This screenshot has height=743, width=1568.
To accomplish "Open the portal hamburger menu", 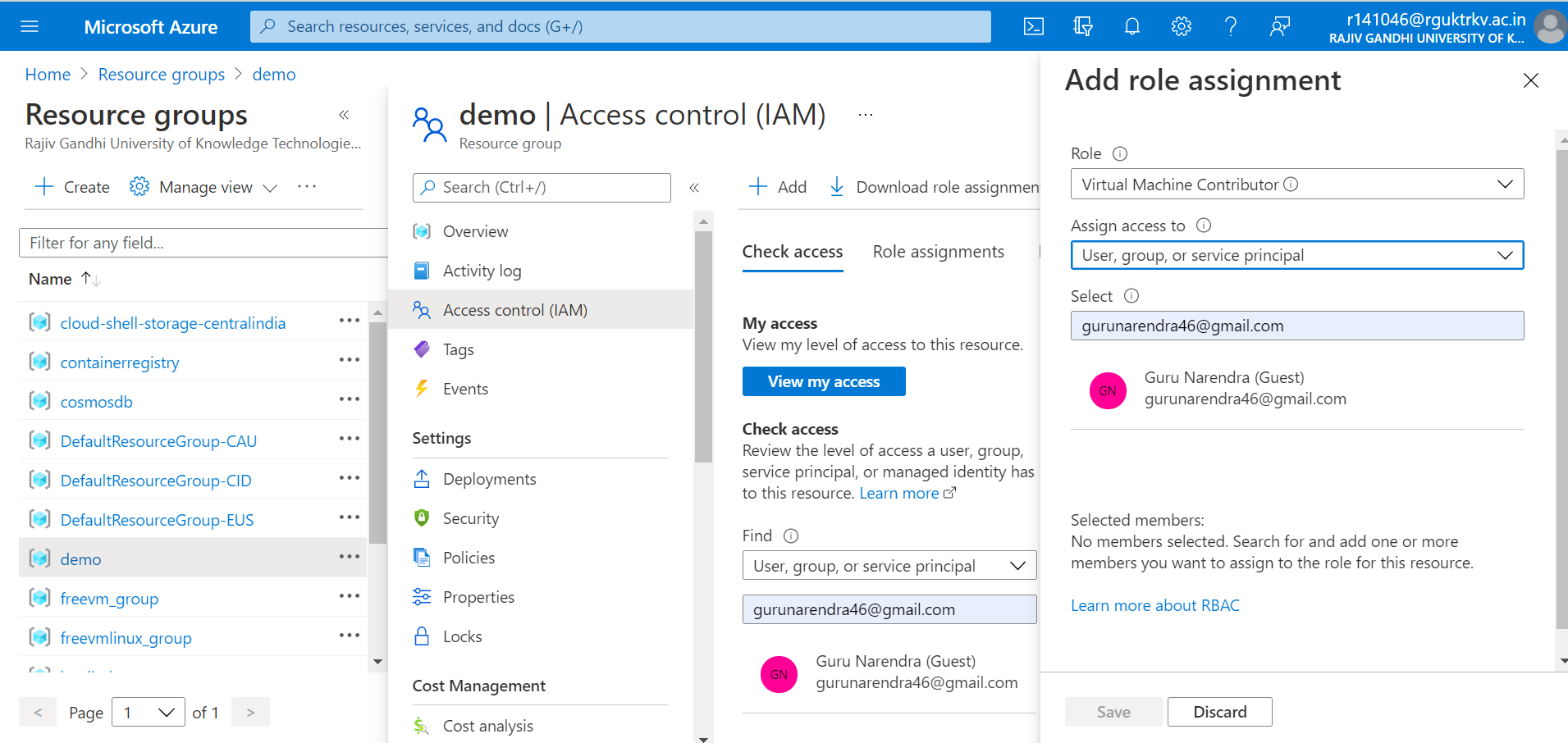I will pyautogui.click(x=30, y=25).
